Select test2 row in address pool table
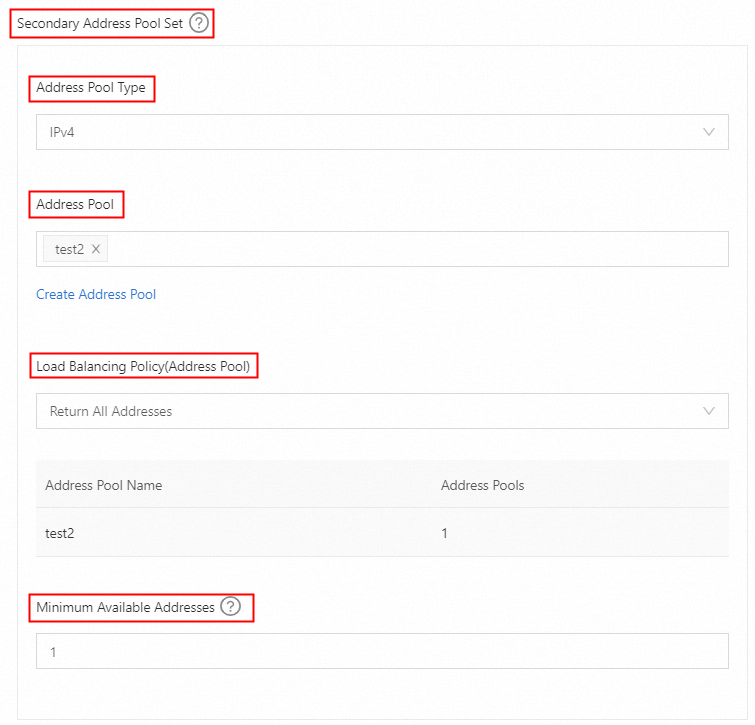This screenshot has width=755, height=725. pos(382,533)
